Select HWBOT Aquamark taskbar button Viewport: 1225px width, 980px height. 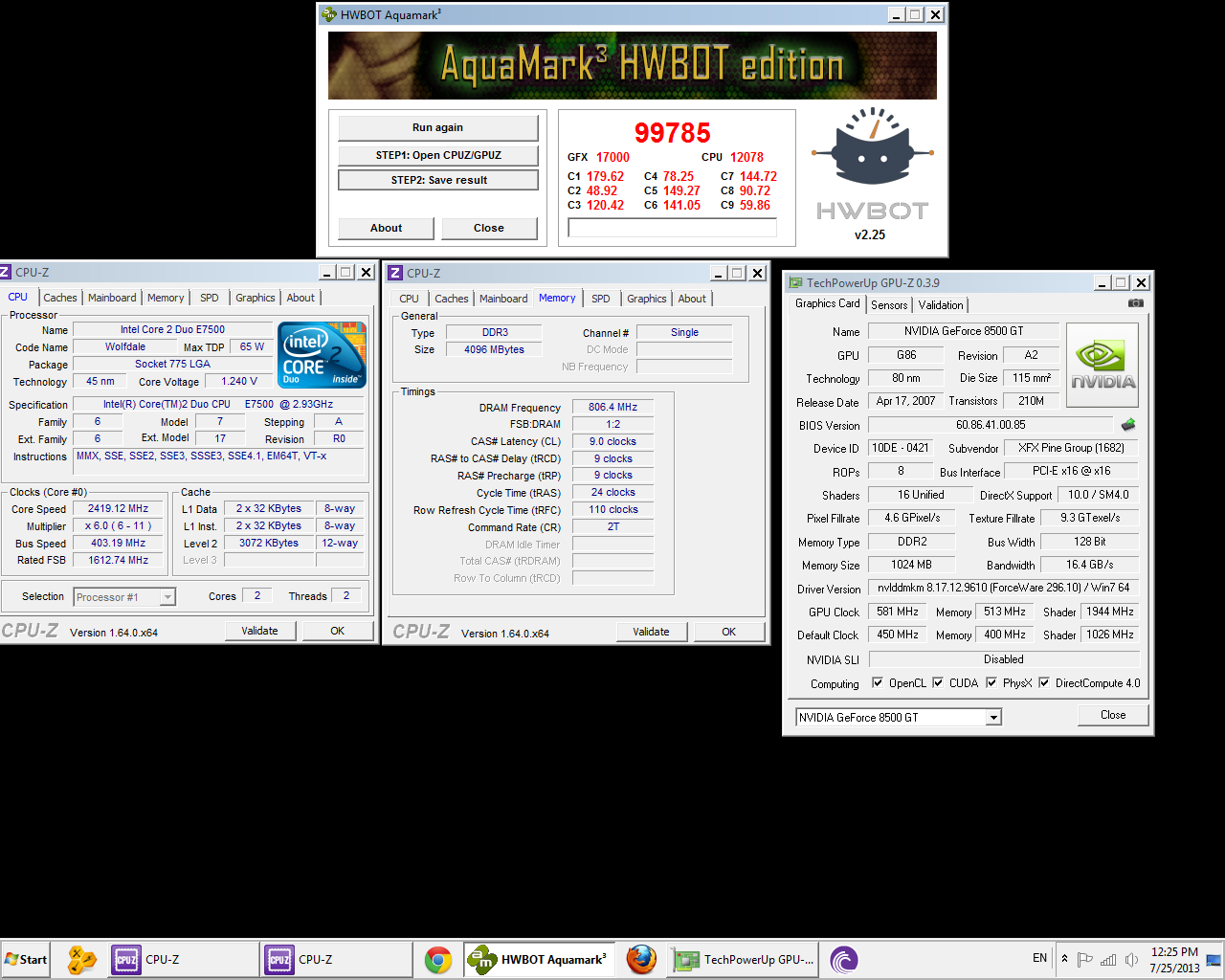point(541,960)
